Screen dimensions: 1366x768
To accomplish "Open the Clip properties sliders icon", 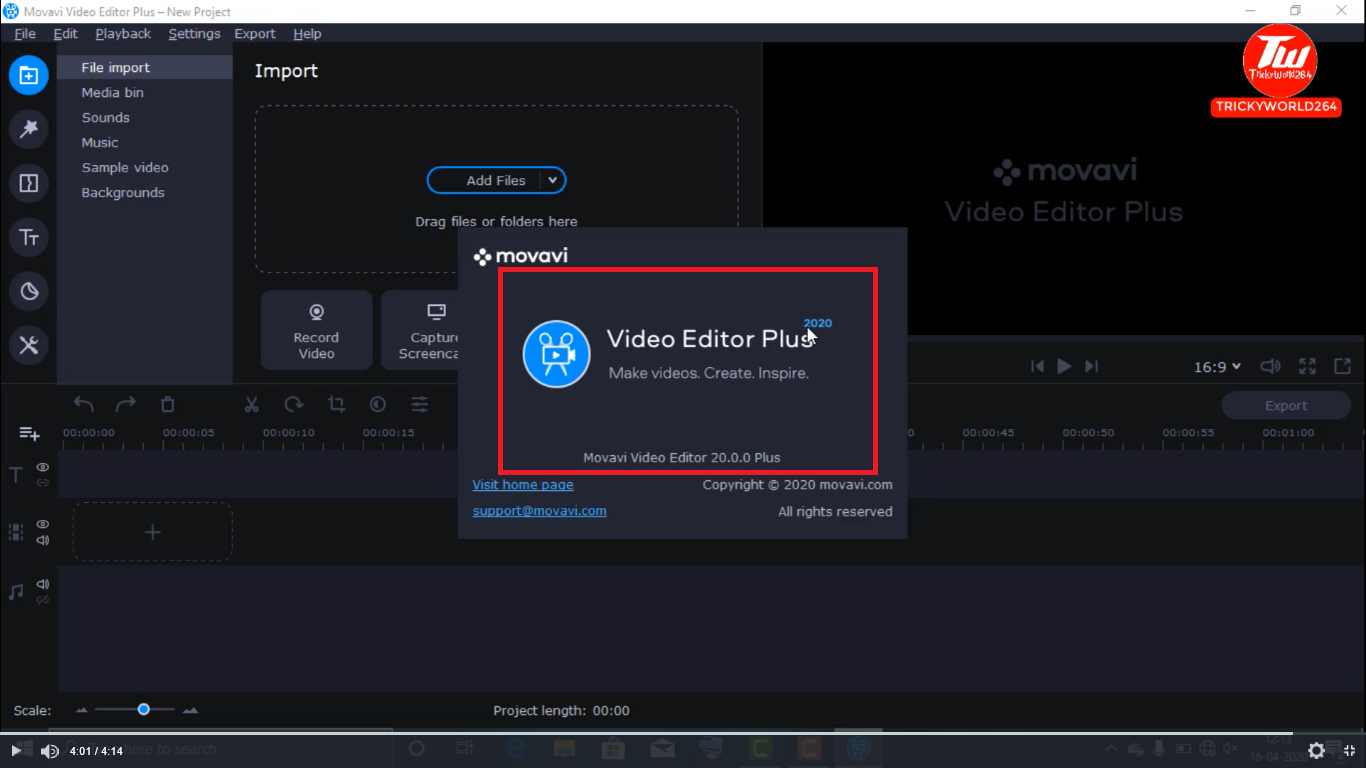I will 420,405.
